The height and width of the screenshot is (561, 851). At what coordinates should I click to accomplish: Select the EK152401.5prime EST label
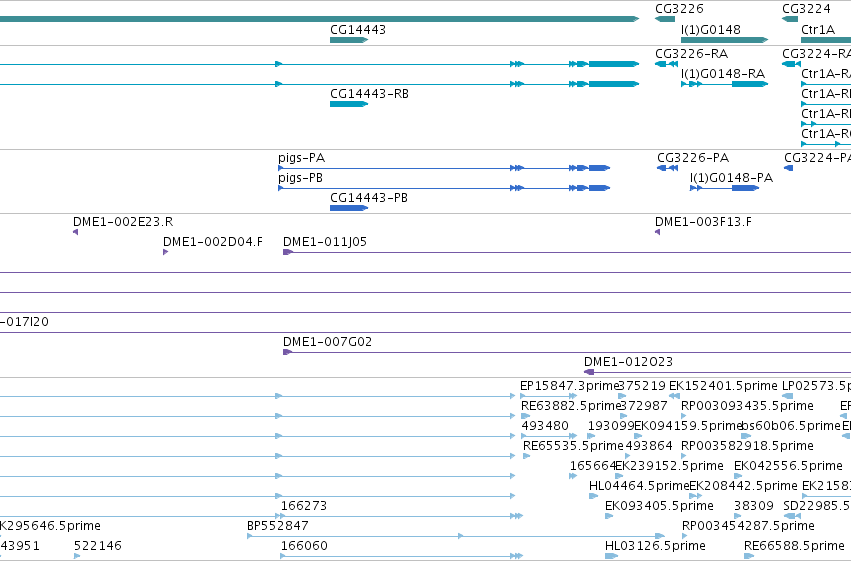(723, 386)
